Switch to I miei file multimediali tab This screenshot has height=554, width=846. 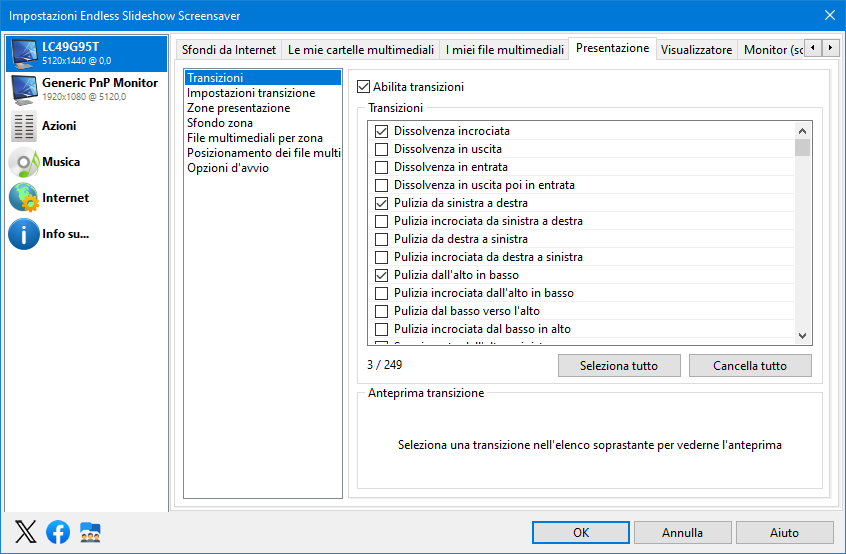504,50
